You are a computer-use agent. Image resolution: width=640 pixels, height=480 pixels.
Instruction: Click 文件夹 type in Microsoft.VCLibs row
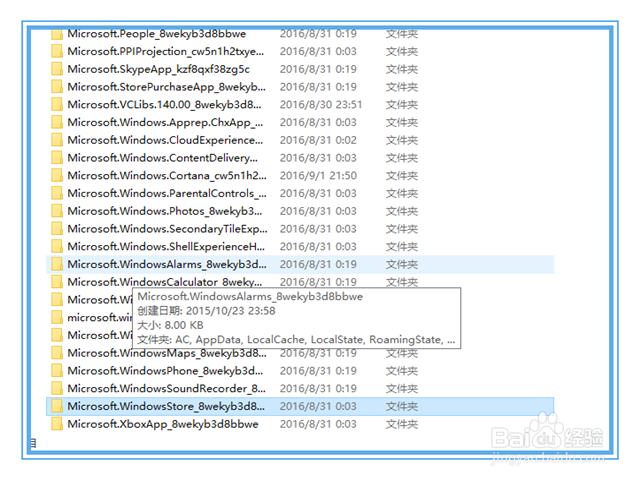pyautogui.click(x=402, y=104)
